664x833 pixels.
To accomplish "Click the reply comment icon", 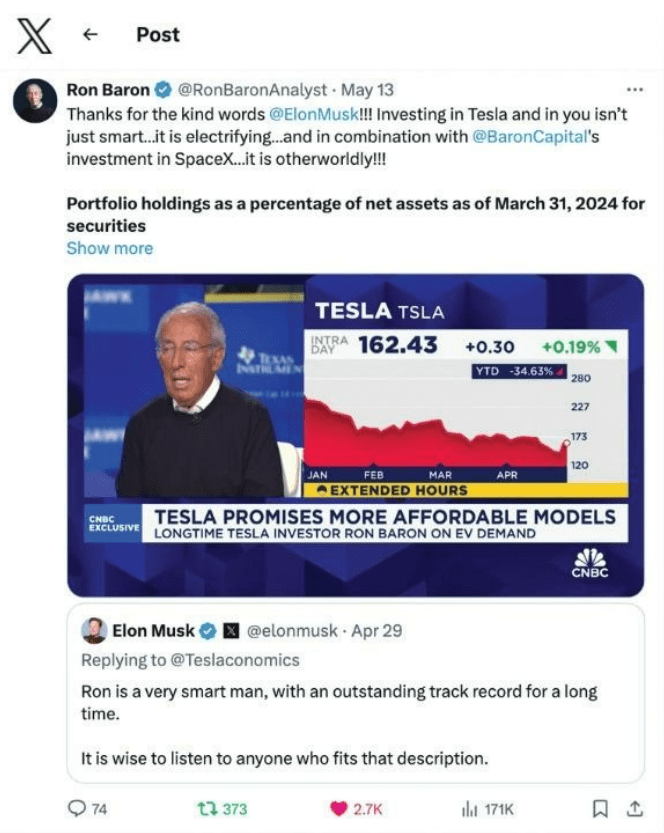I will pos(76,808).
